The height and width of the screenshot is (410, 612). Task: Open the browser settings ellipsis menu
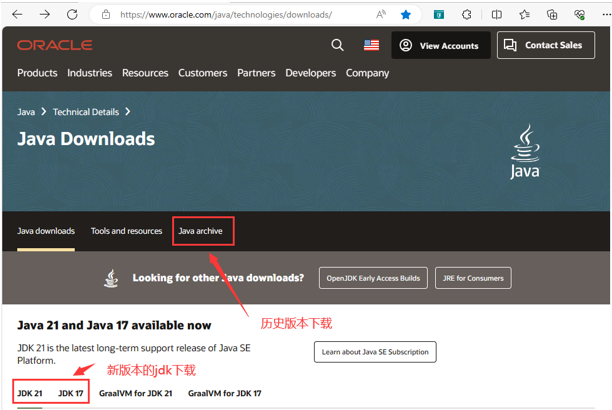click(606, 15)
